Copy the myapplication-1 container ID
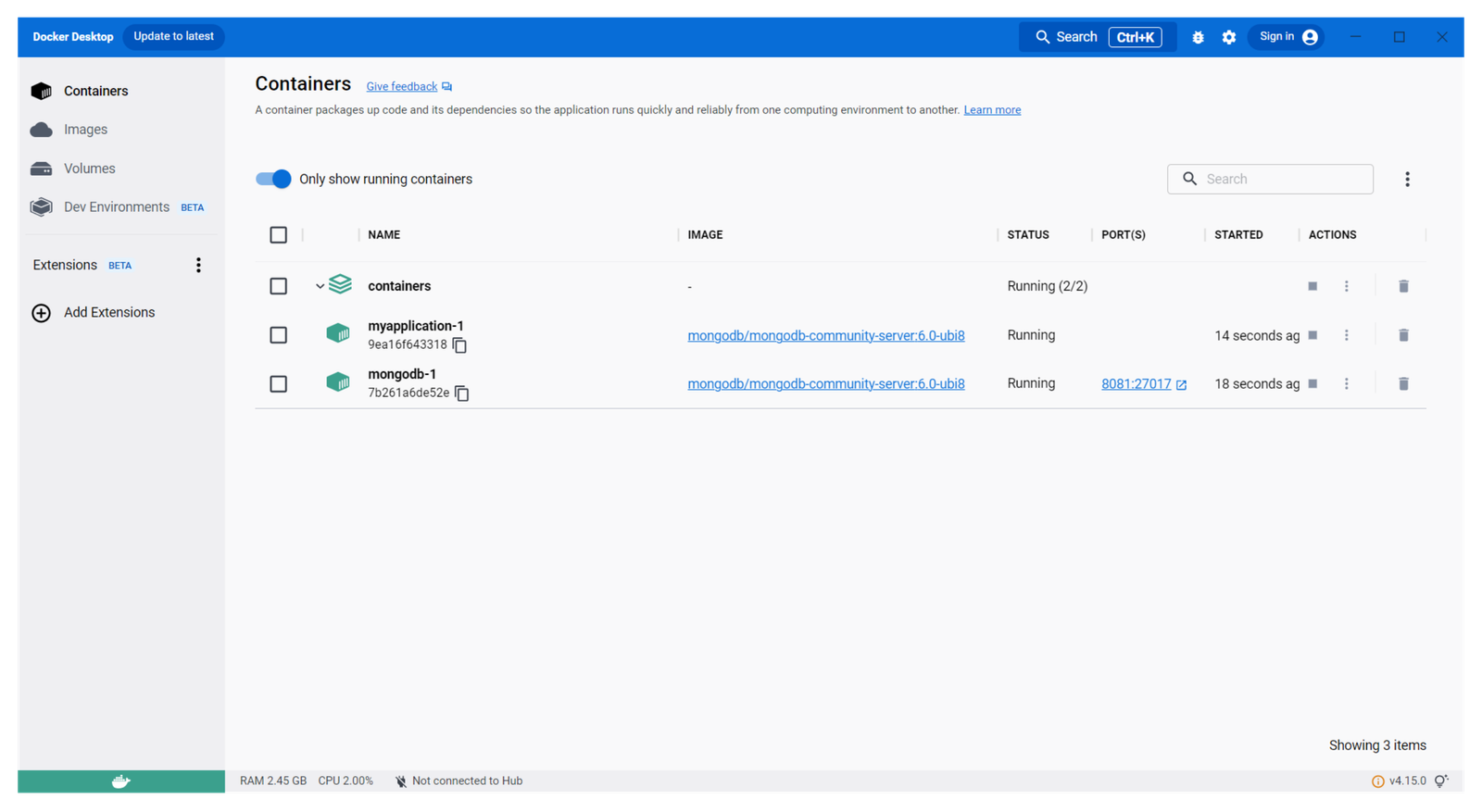 tap(459, 345)
